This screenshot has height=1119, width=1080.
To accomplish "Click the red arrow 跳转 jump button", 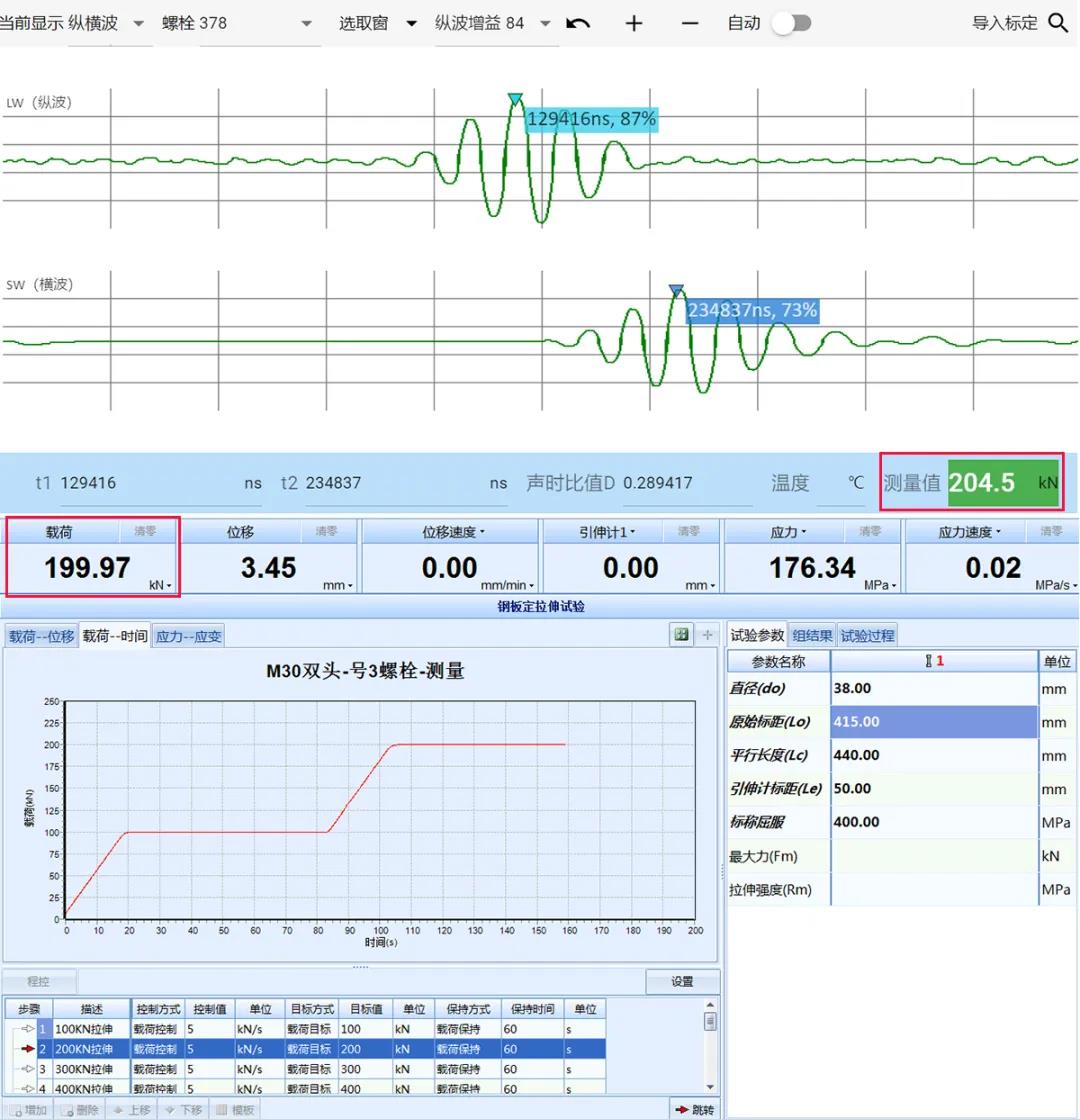I will click(695, 1109).
